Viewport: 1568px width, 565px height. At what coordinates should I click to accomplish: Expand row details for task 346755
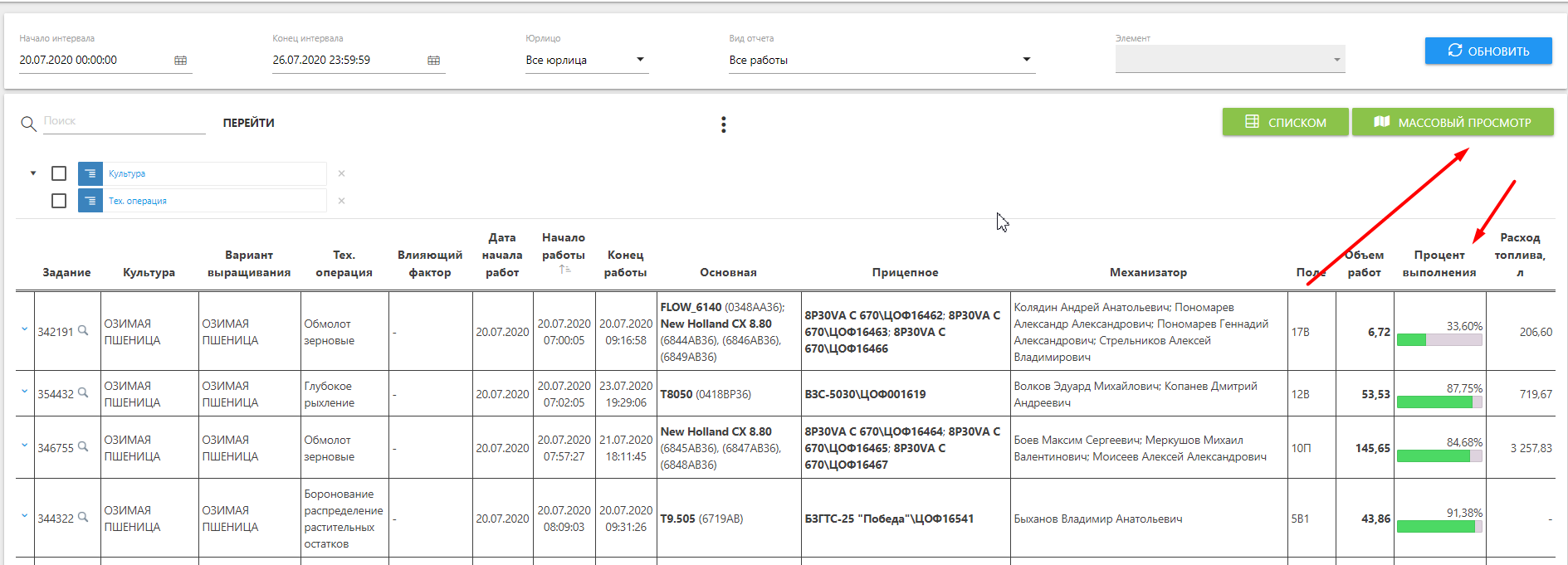24,446
